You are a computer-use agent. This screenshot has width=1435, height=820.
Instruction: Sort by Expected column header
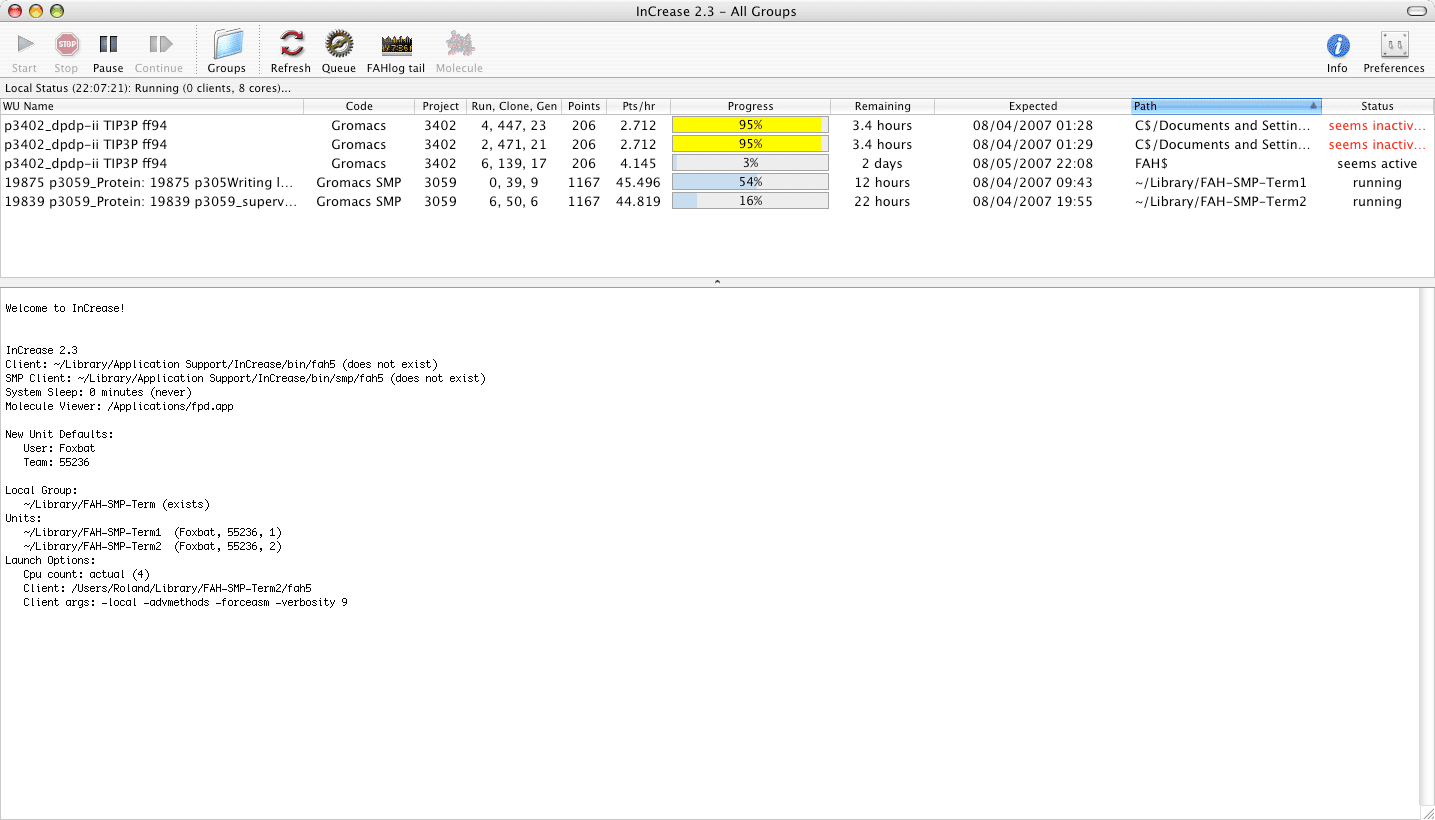pos(1033,106)
